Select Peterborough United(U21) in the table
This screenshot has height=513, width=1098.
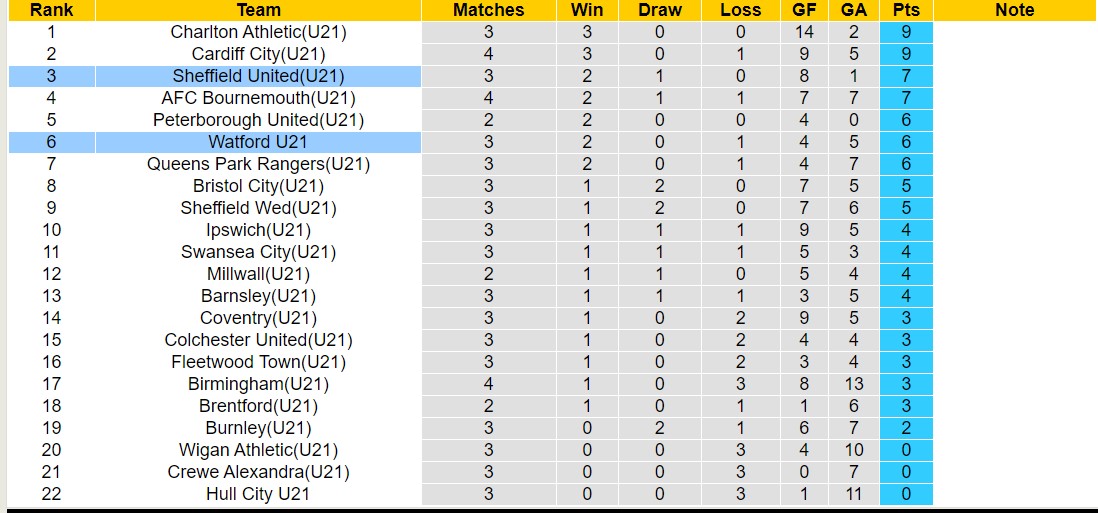[258, 120]
